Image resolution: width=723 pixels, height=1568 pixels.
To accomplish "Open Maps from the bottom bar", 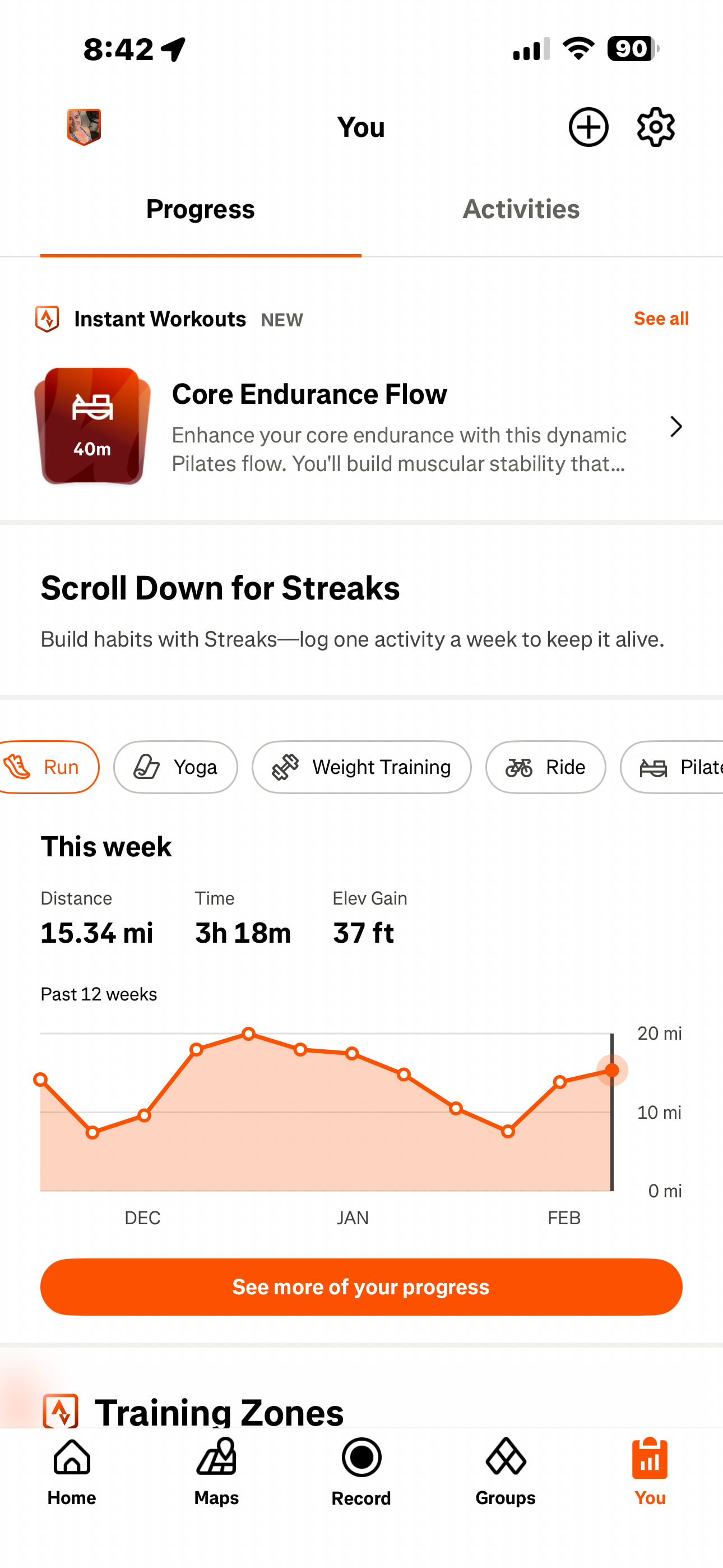I will [x=216, y=1471].
